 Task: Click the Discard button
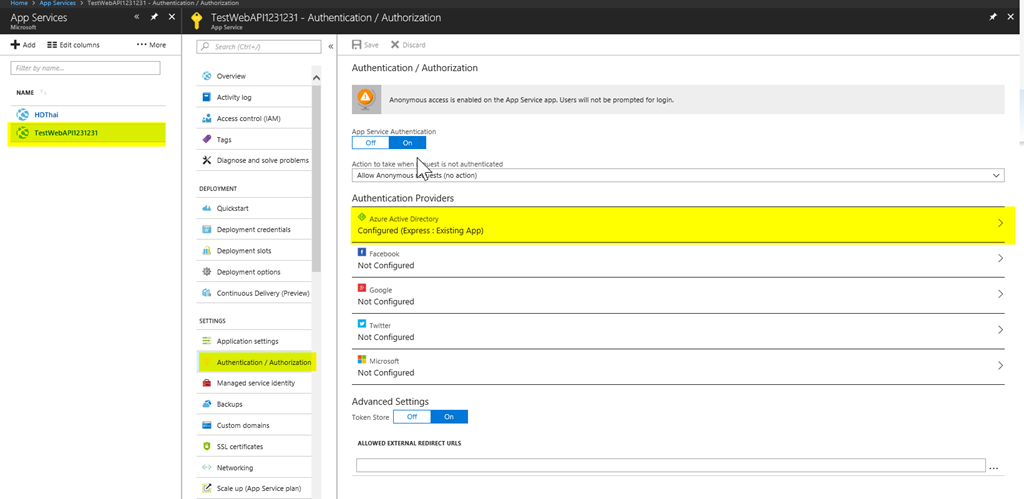click(408, 45)
